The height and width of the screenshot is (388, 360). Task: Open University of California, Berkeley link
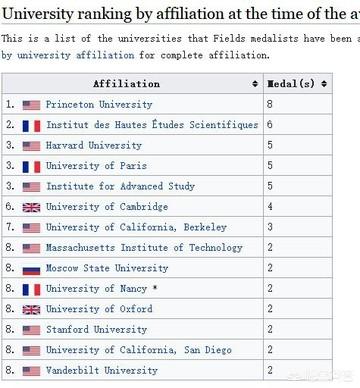pyautogui.click(x=136, y=227)
